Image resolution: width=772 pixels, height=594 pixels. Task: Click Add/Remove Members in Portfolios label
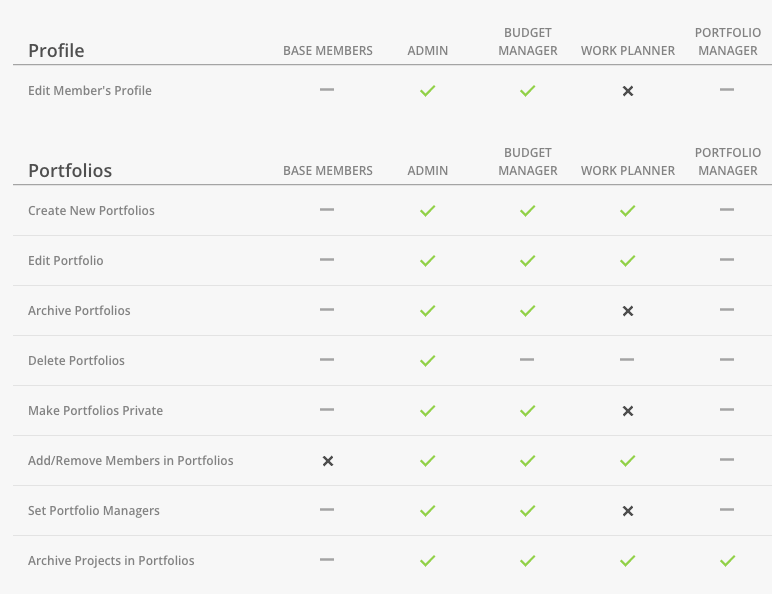(130, 461)
